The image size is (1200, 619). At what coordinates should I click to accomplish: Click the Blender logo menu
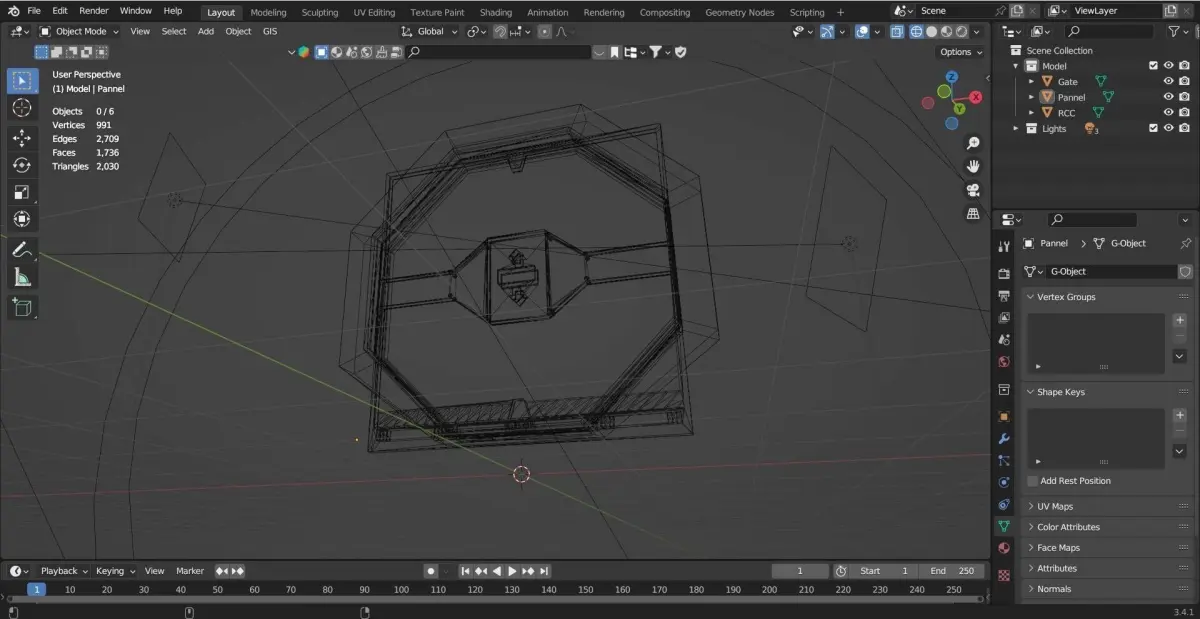[13, 11]
